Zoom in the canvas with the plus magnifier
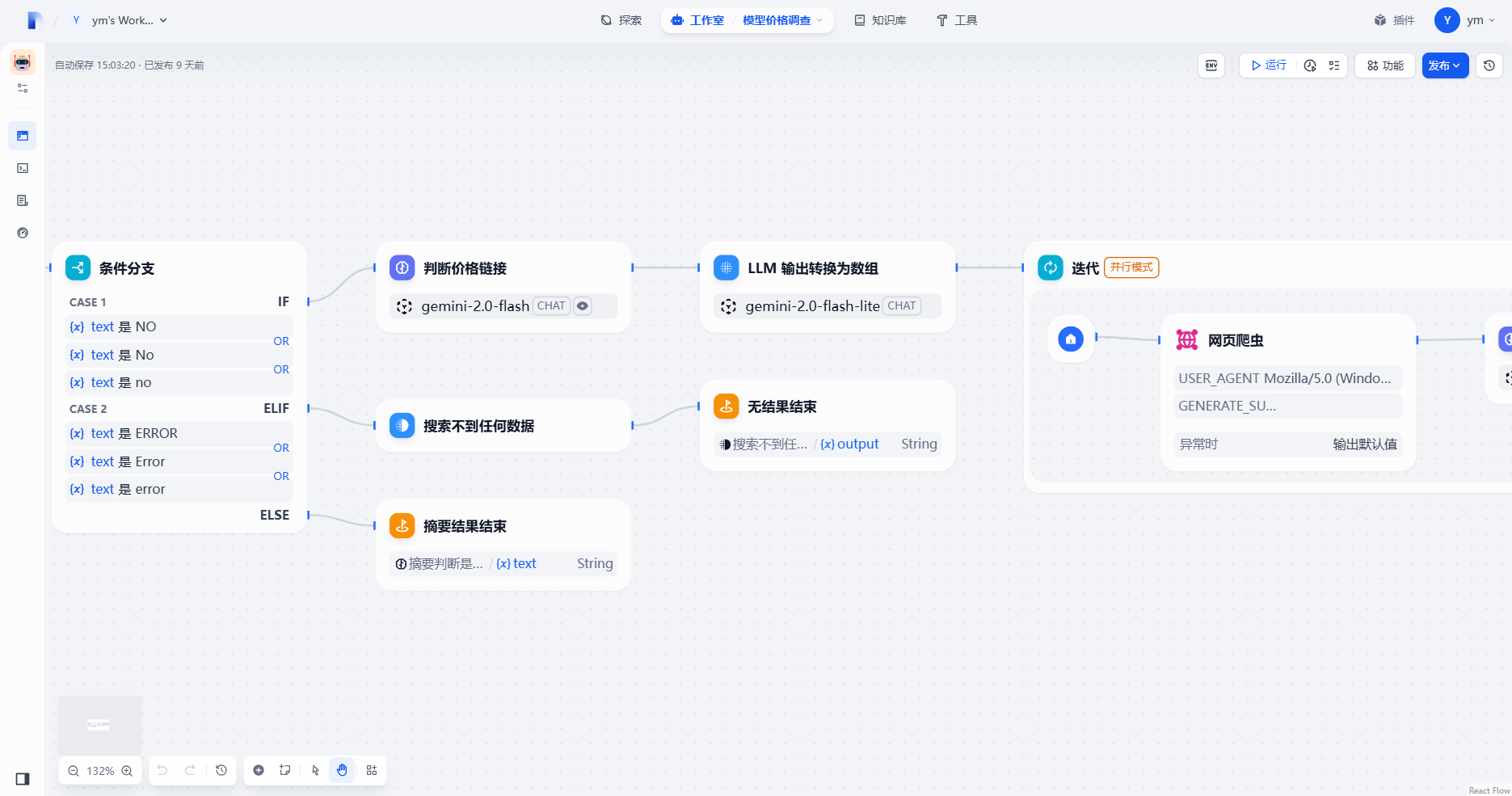This screenshot has height=796, width=1512. (x=127, y=771)
